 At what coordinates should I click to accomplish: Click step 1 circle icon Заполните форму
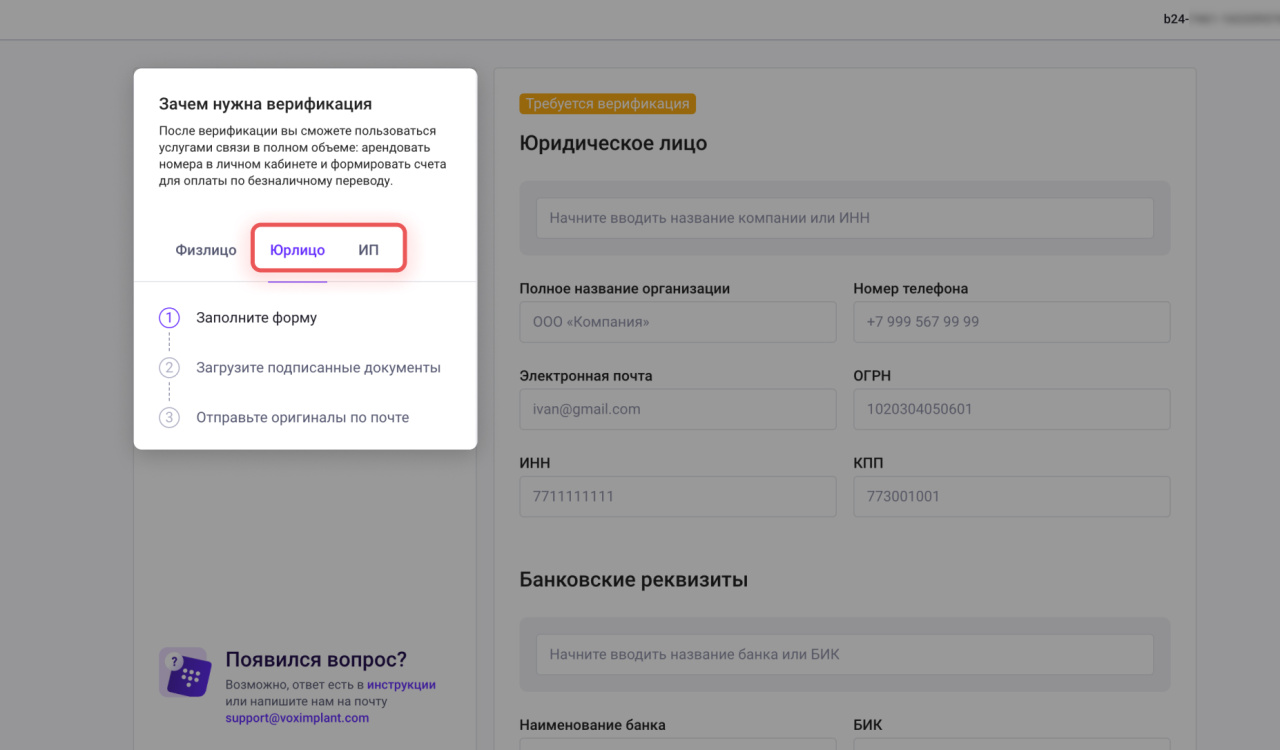[169, 318]
